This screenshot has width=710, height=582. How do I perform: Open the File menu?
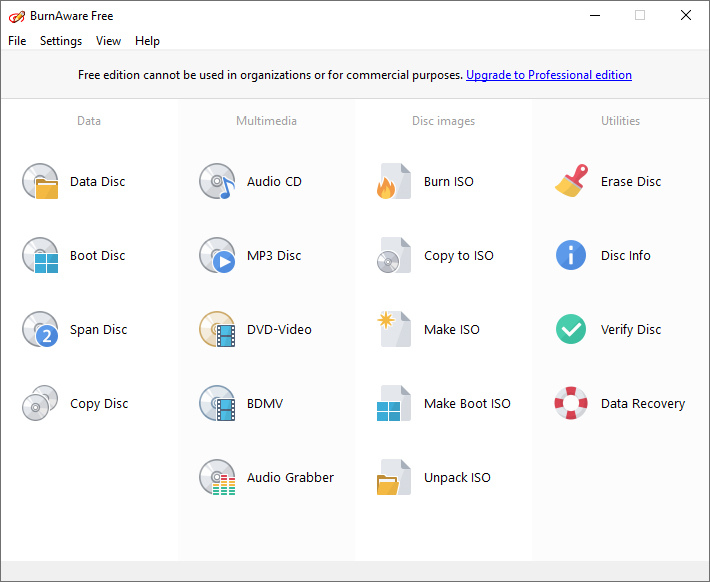[x=17, y=41]
